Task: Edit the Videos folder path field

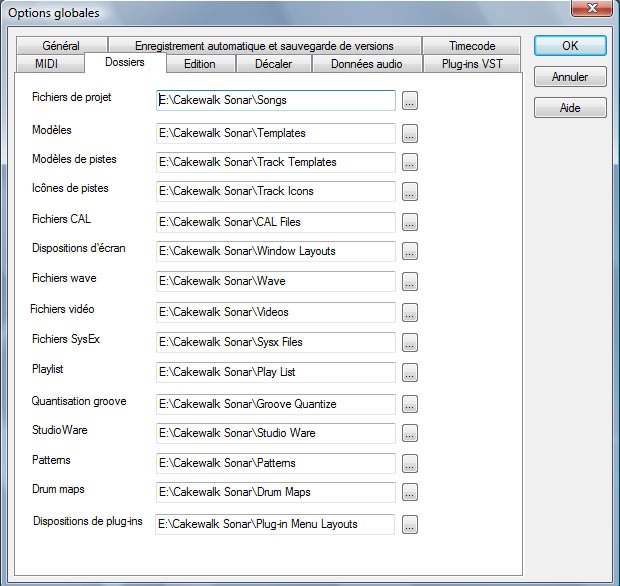Action: [276, 312]
